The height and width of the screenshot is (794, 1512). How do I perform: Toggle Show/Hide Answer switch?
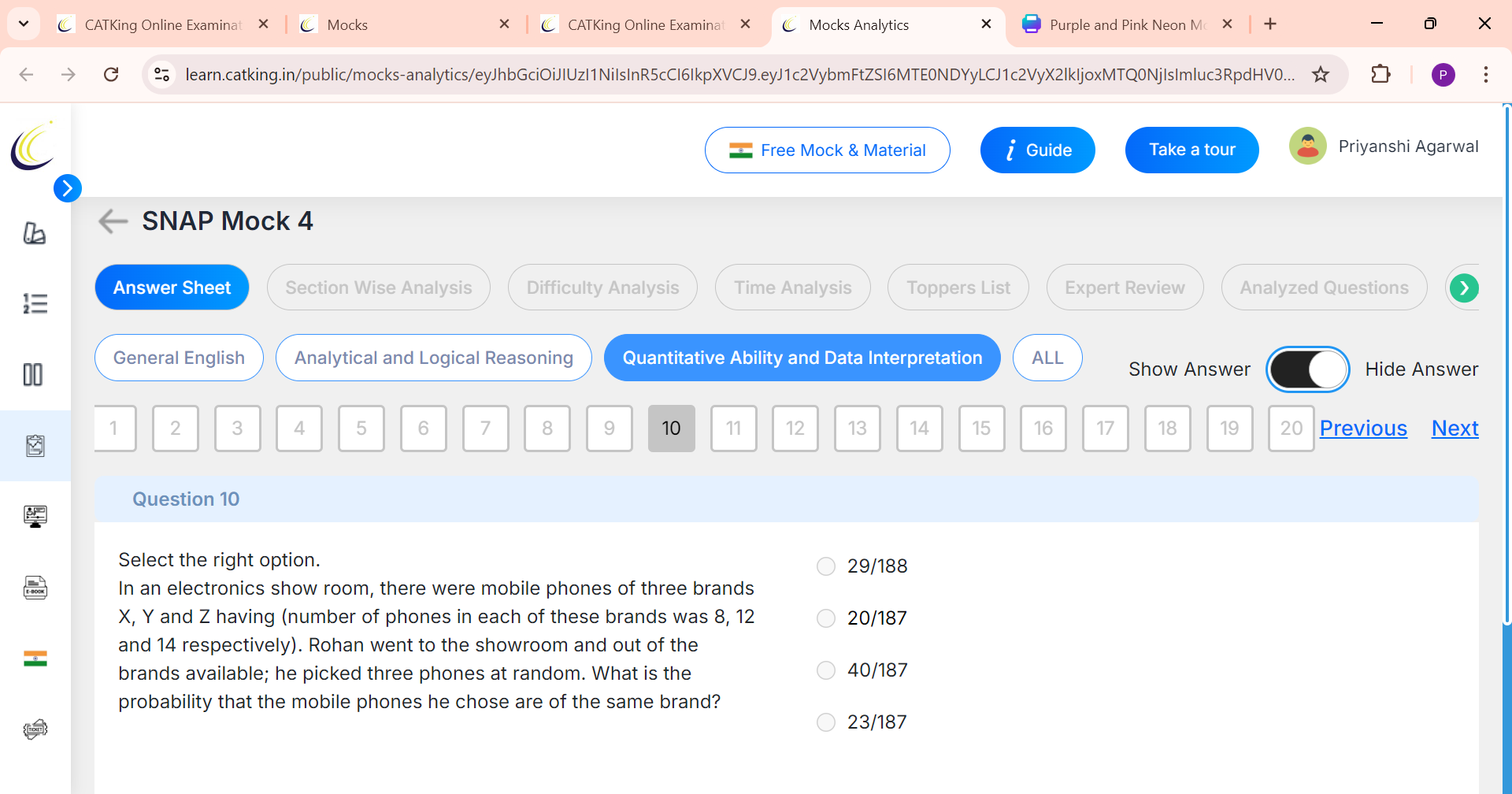coord(1307,369)
